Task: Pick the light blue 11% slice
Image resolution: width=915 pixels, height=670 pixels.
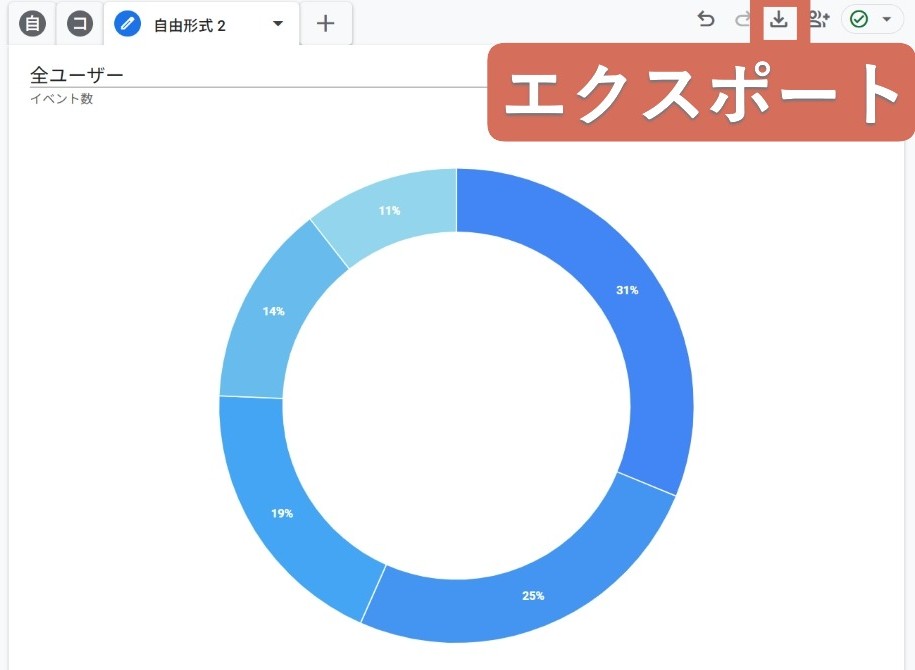Action: point(389,210)
